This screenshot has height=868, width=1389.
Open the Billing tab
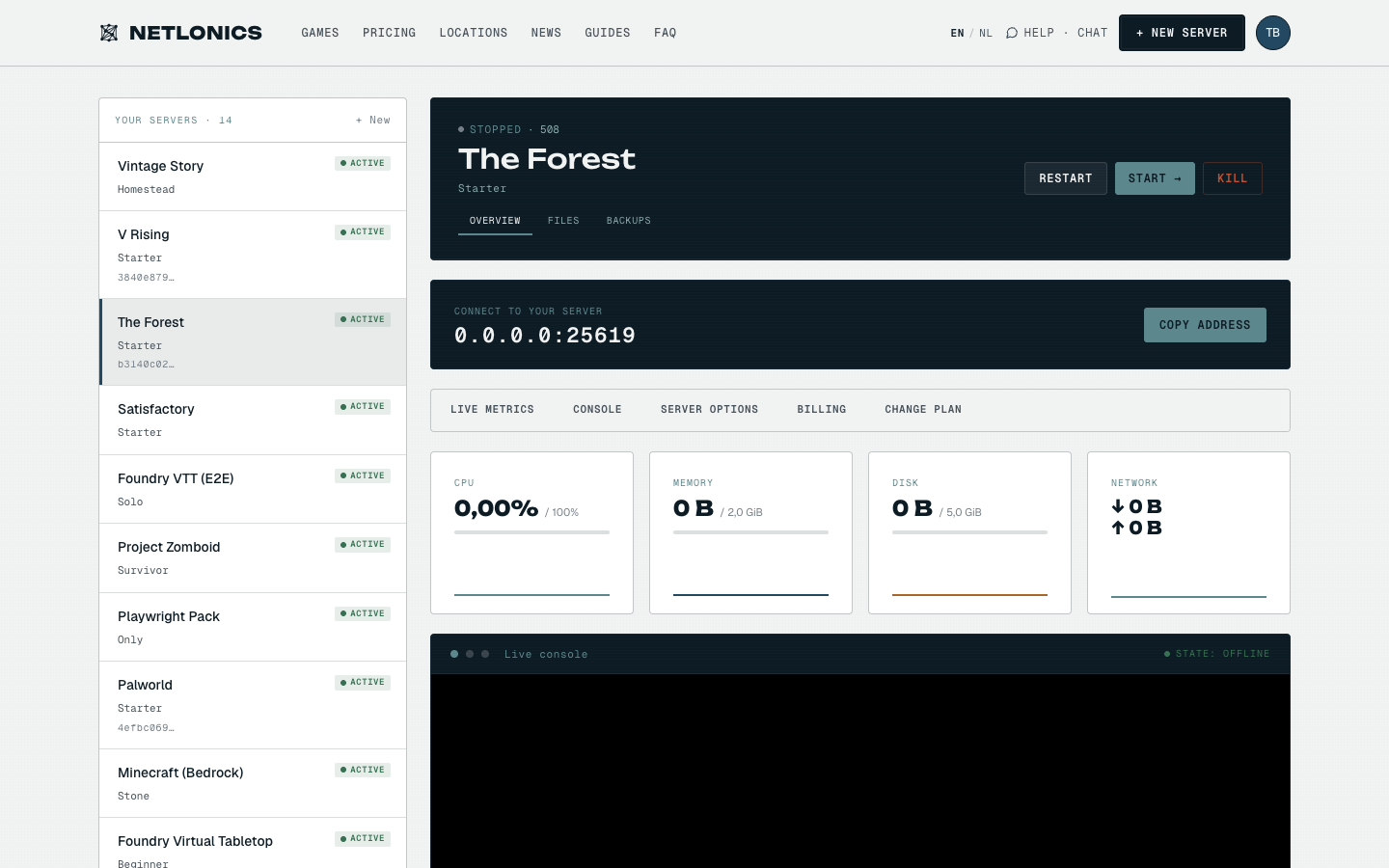point(822,410)
